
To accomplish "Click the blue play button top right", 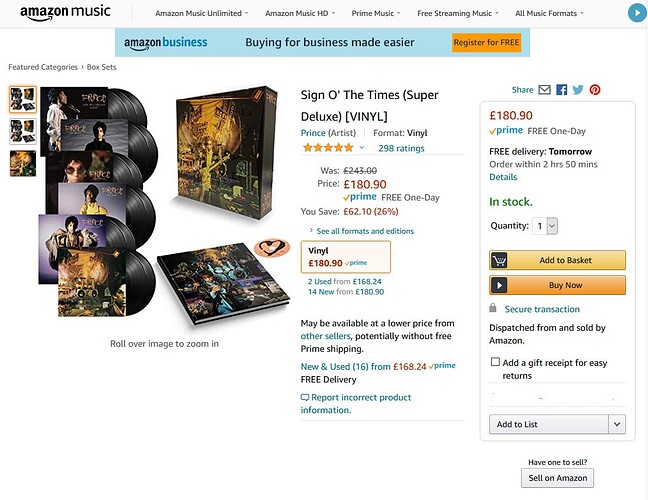I will [x=637, y=13].
